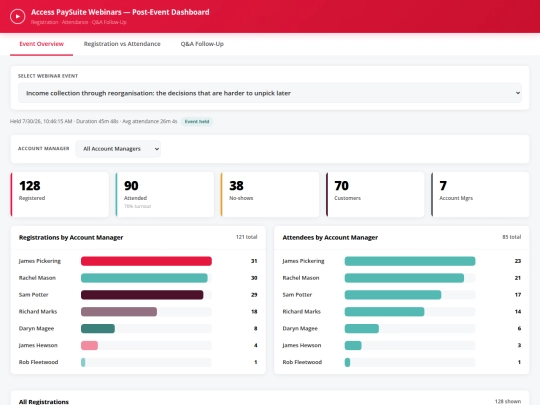Click Rob Fleetwood's attendees bar
The width and height of the screenshot is (540, 405).
[x=347, y=362]
